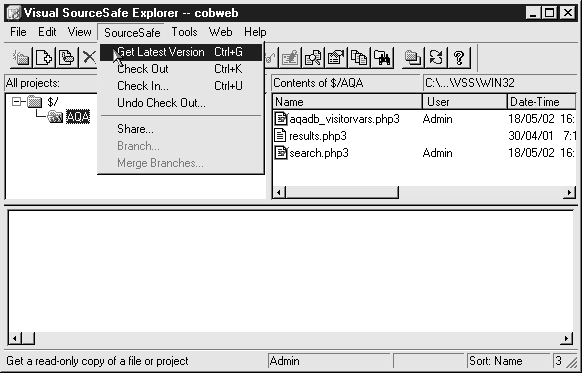Choose Undo Check Out... menu entry
The image size is (582, 373).
coord(181,103)
